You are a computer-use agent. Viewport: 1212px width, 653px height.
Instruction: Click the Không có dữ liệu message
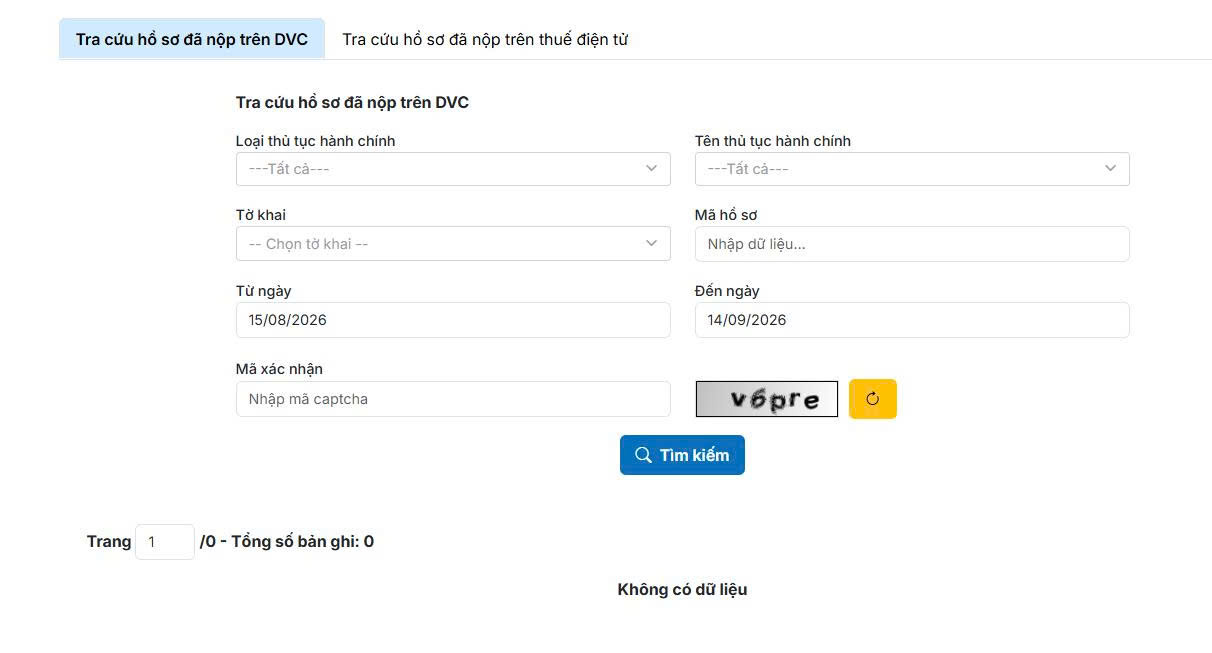682,590
